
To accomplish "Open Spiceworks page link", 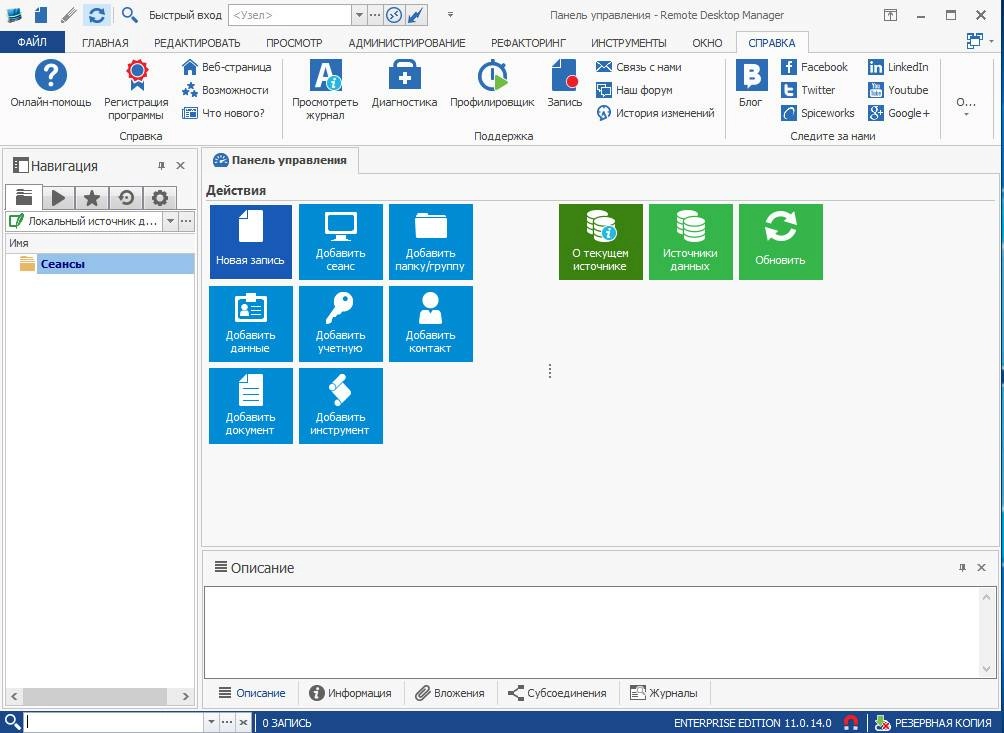I will pyautogui.click(x=818, y=113).
